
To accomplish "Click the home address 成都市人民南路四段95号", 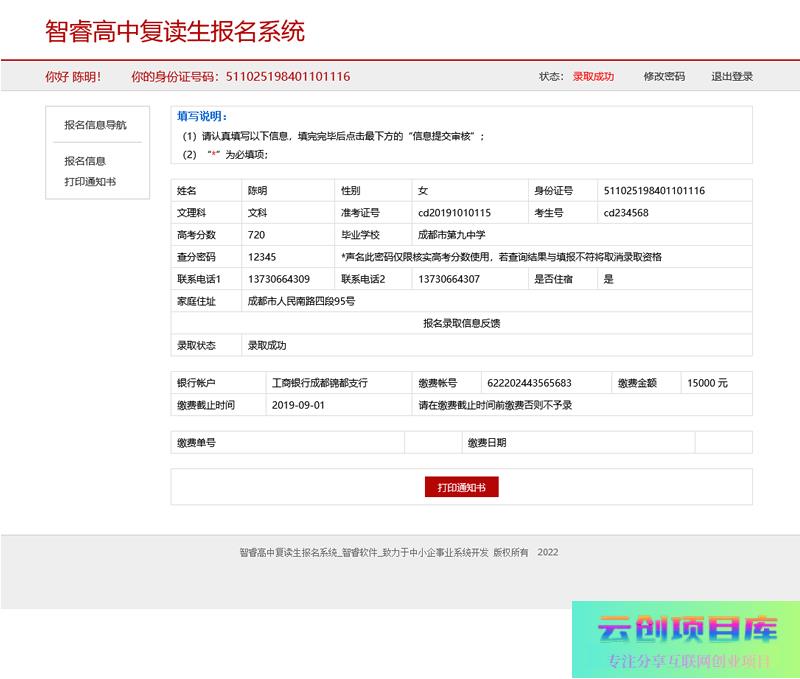I will [x=301, y=301].
